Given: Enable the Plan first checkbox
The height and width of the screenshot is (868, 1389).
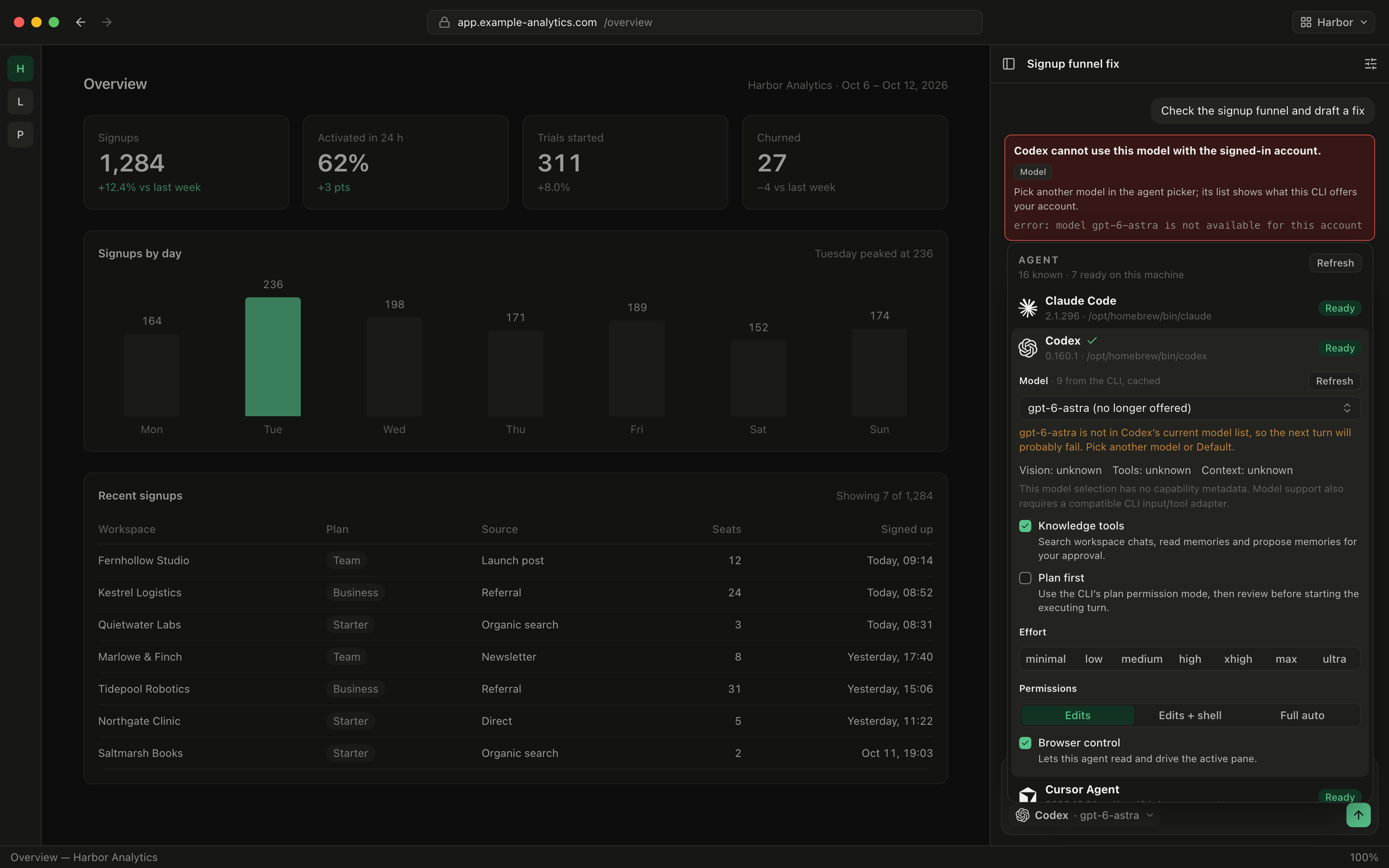Looking at the screenshot, I should pos(1025,578).
